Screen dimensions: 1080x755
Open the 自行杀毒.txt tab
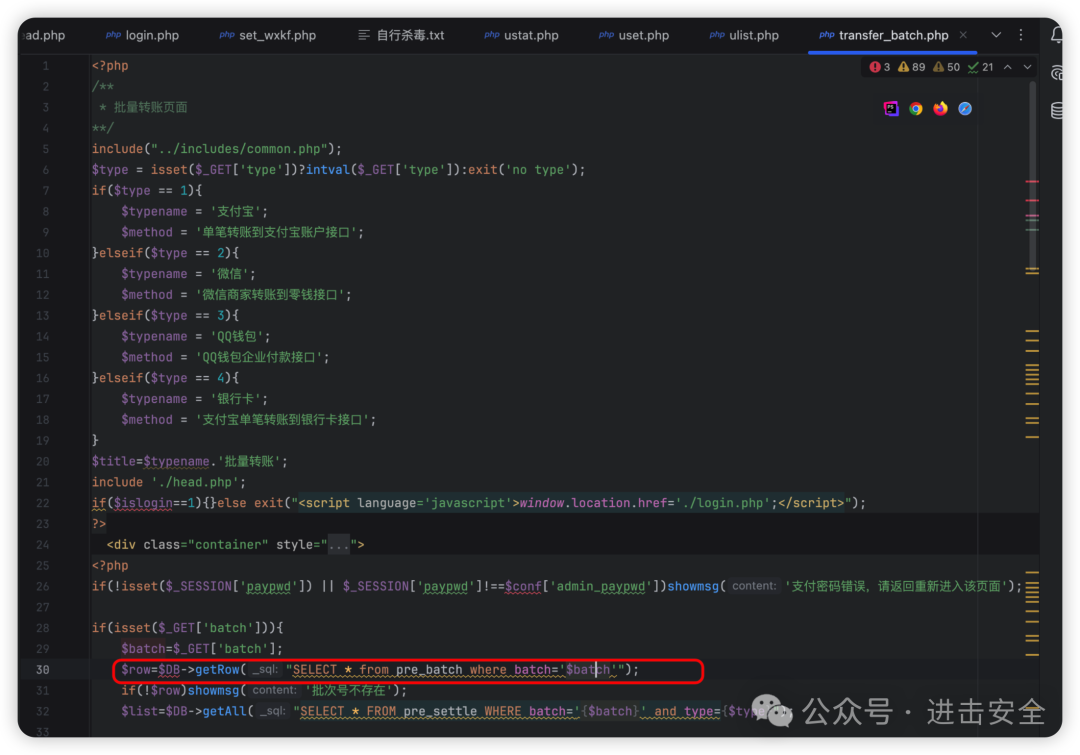tap(401, 35)
